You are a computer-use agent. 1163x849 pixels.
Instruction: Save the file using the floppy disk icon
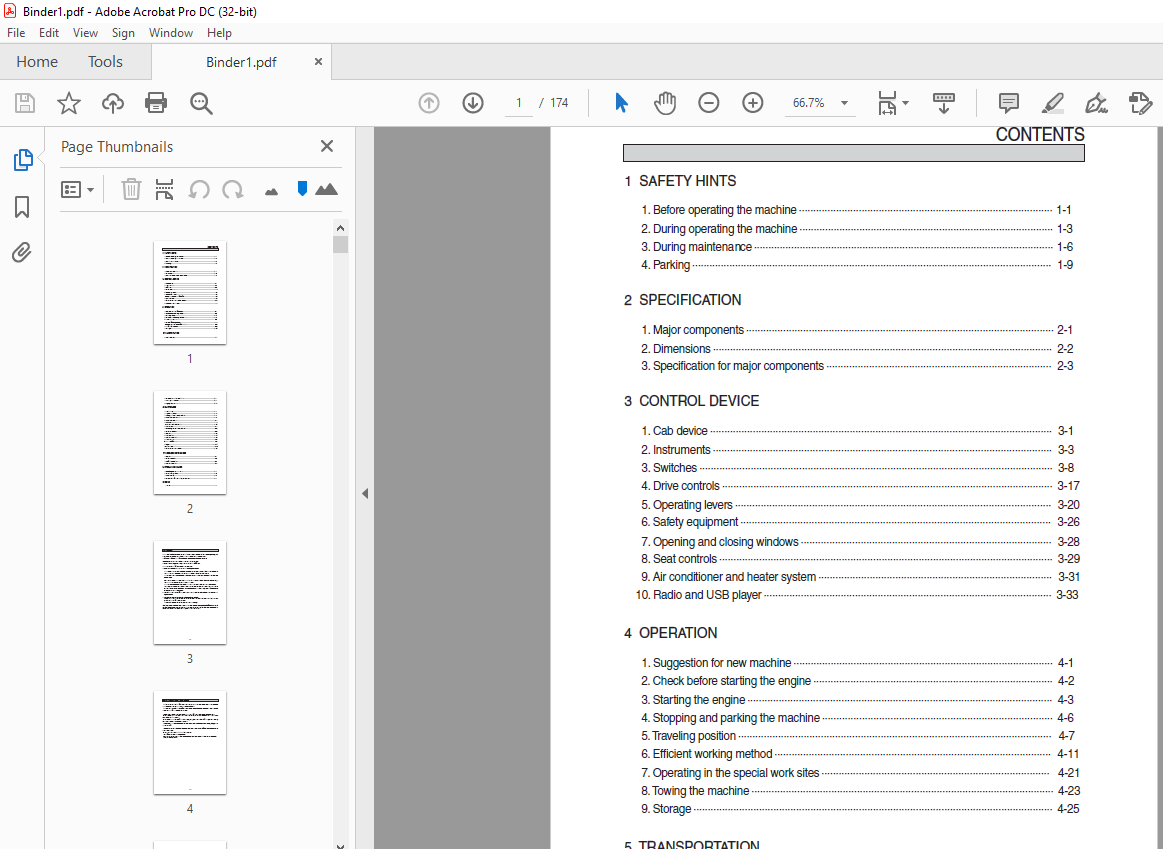coord(24,103)
